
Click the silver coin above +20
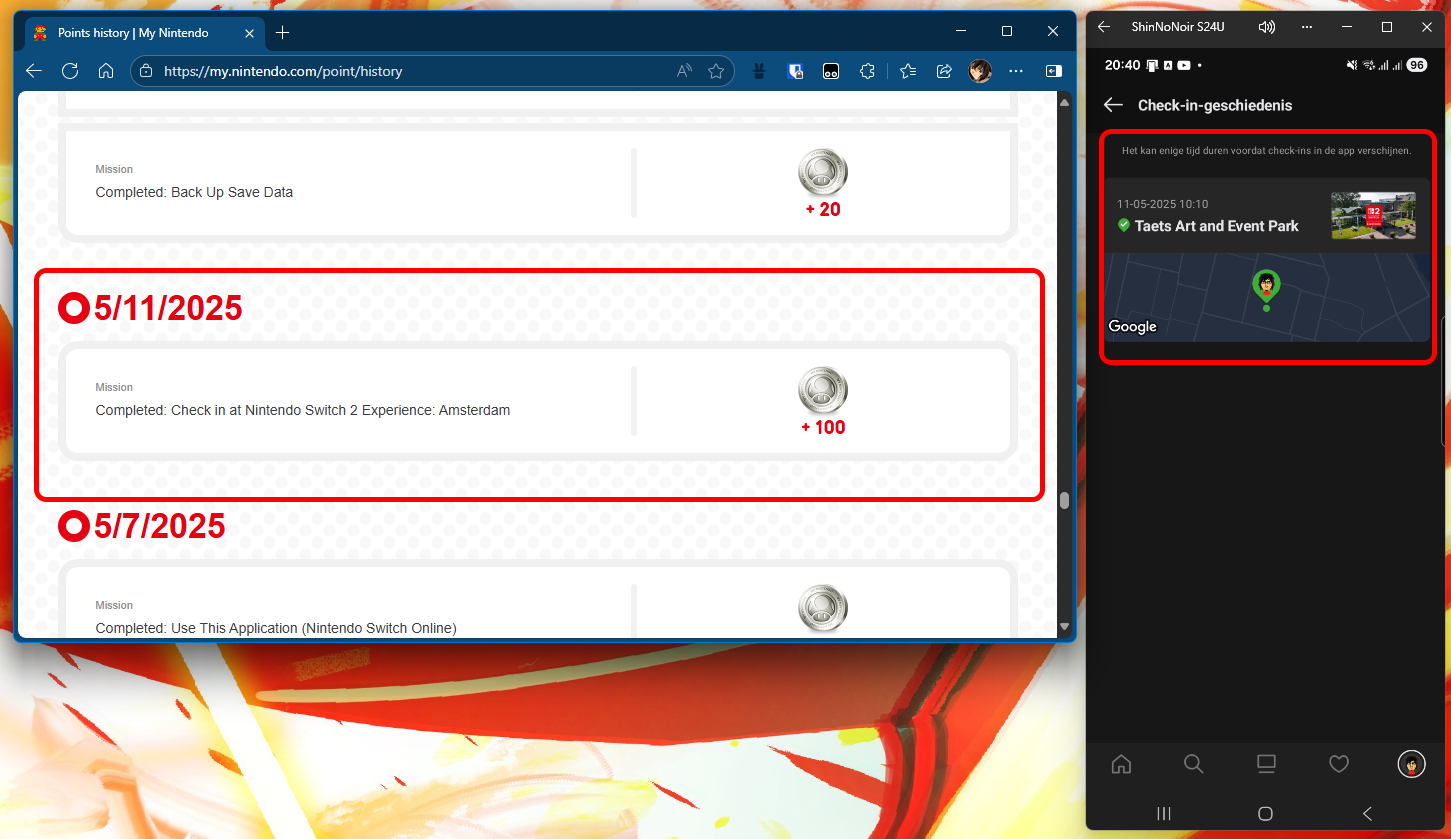point(823,173)
